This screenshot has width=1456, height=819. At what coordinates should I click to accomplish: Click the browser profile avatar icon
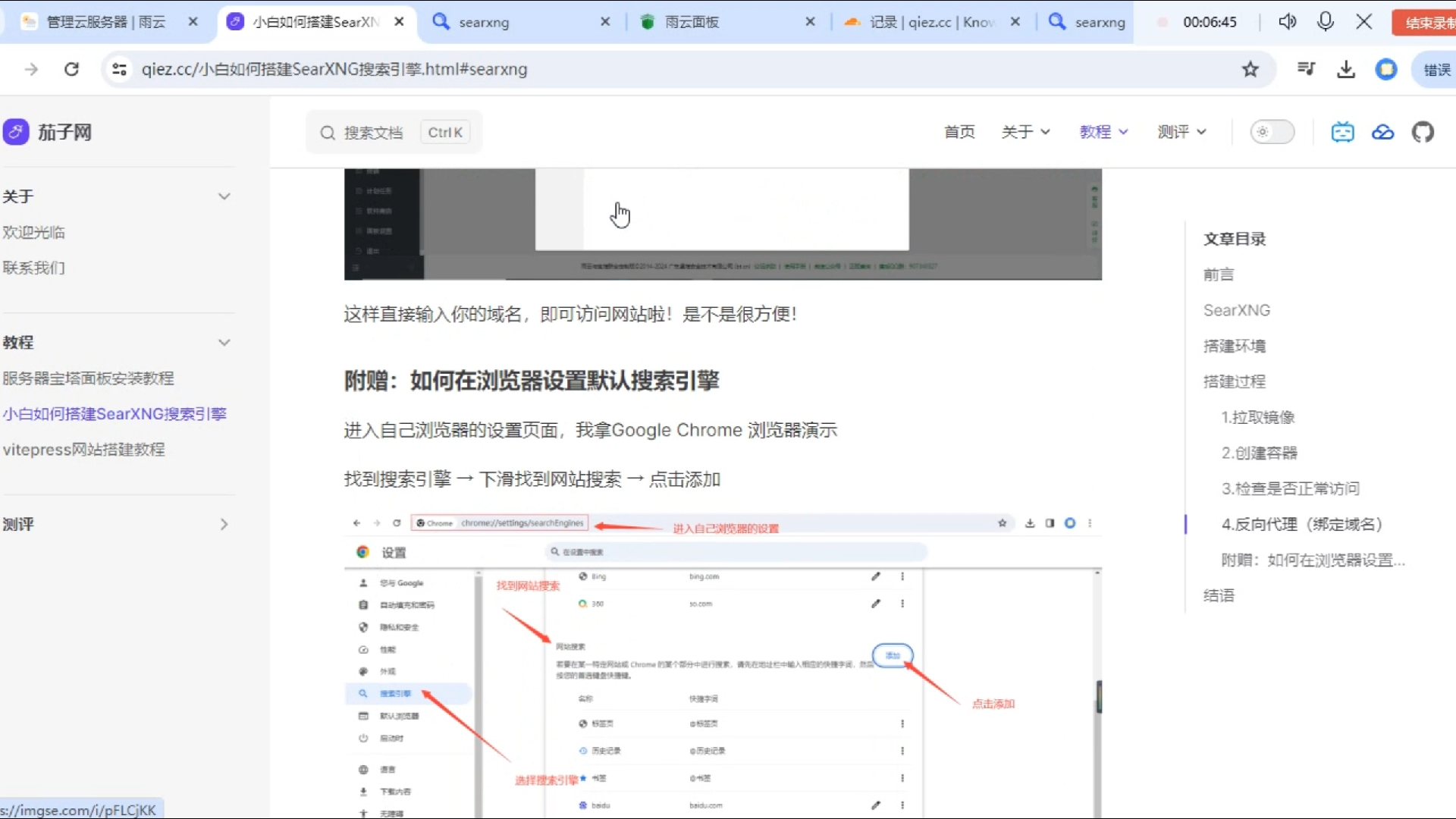(x=1386, y=69)
